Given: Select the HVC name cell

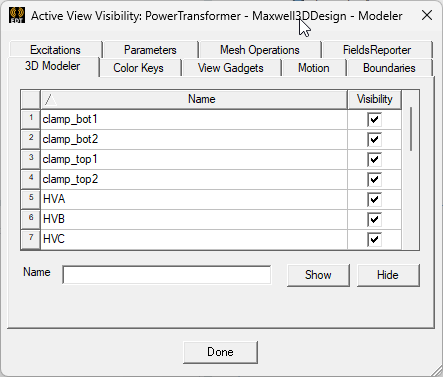Looking at the screenshot, I should [x=194, y=239].
